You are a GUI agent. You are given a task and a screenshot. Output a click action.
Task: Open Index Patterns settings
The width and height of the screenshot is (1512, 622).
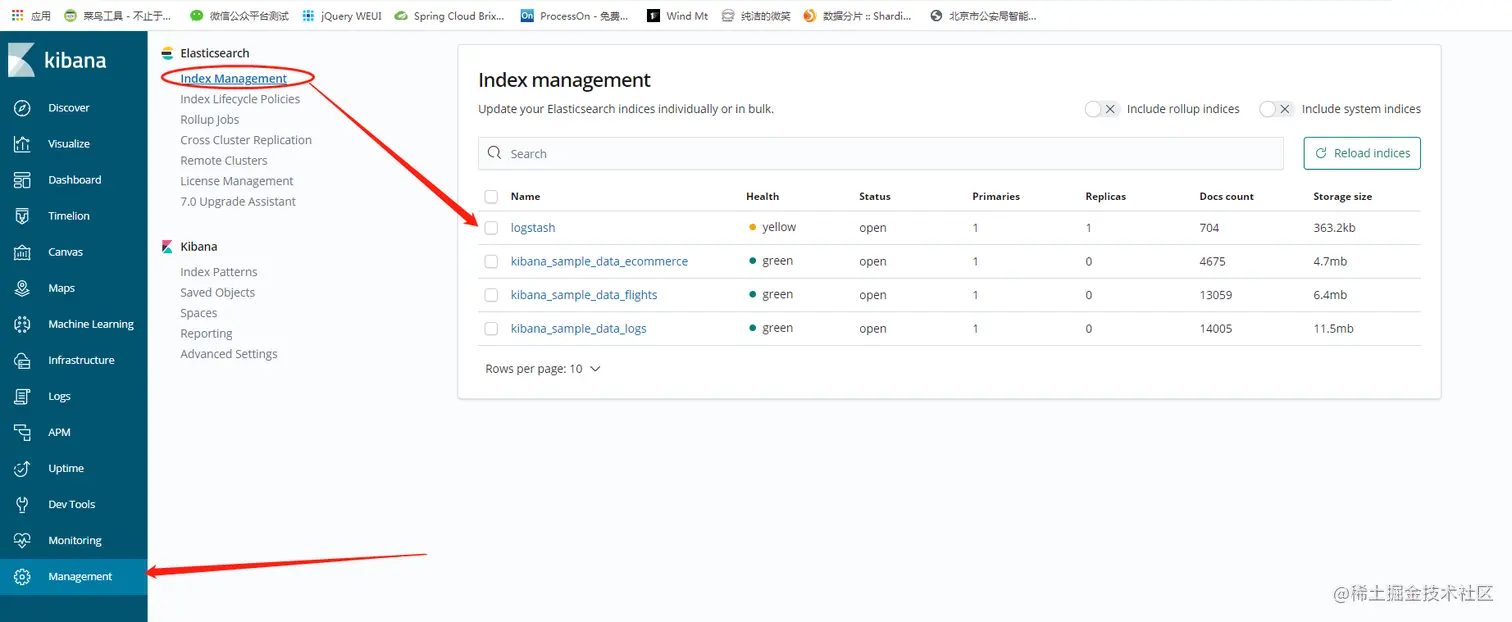[x=219, y=272]
